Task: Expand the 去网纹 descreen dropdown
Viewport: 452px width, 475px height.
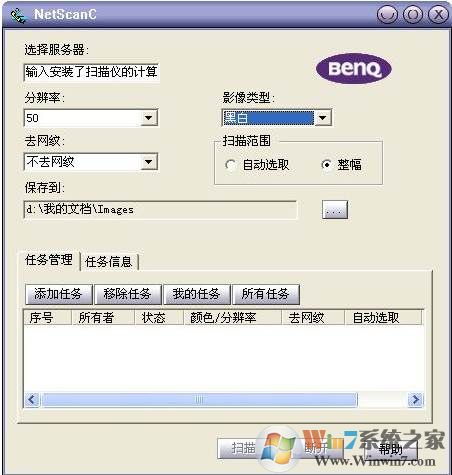Action: pos(148,162)
